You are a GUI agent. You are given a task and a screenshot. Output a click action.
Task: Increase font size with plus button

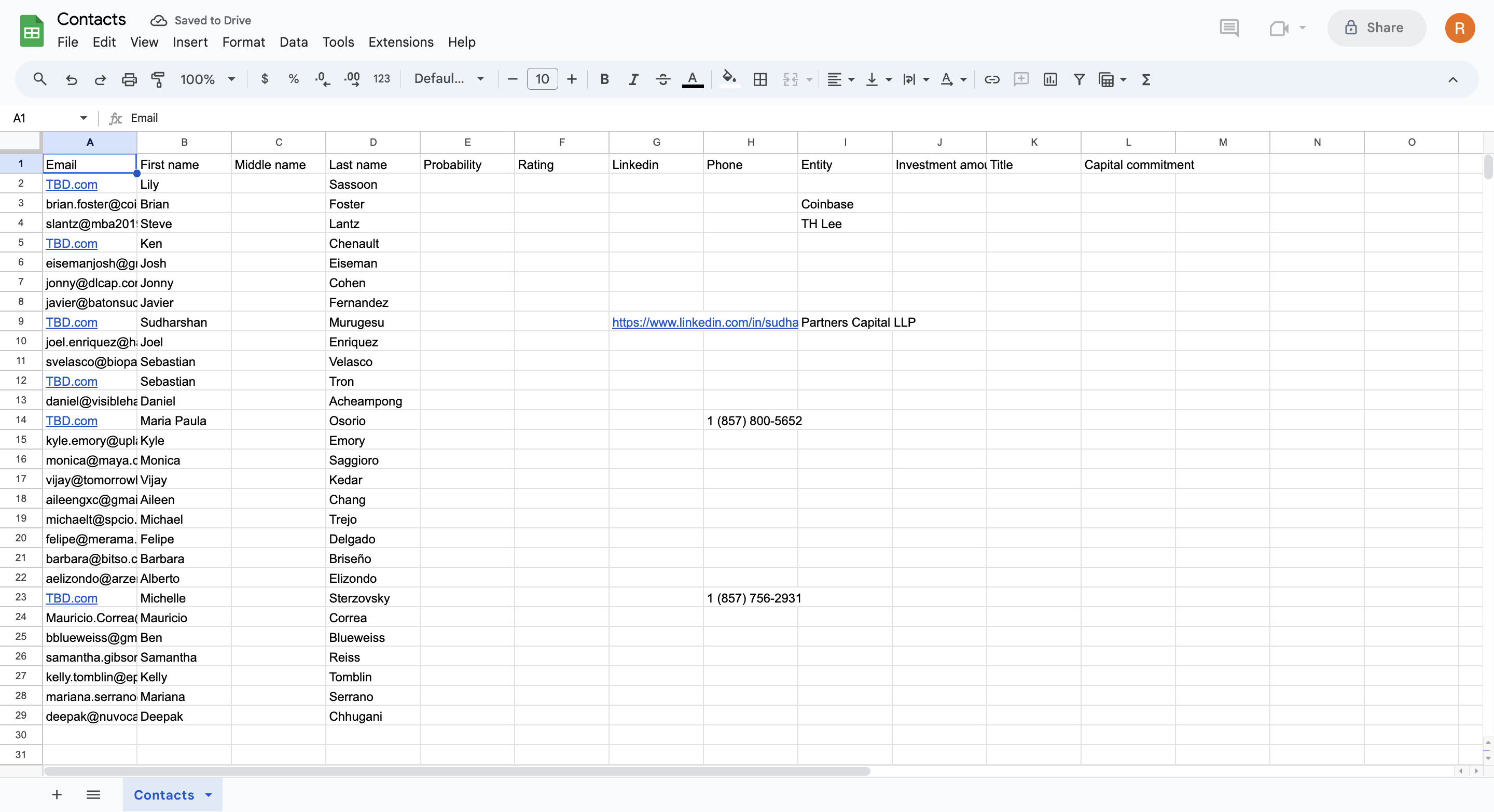tap(572, 79)
